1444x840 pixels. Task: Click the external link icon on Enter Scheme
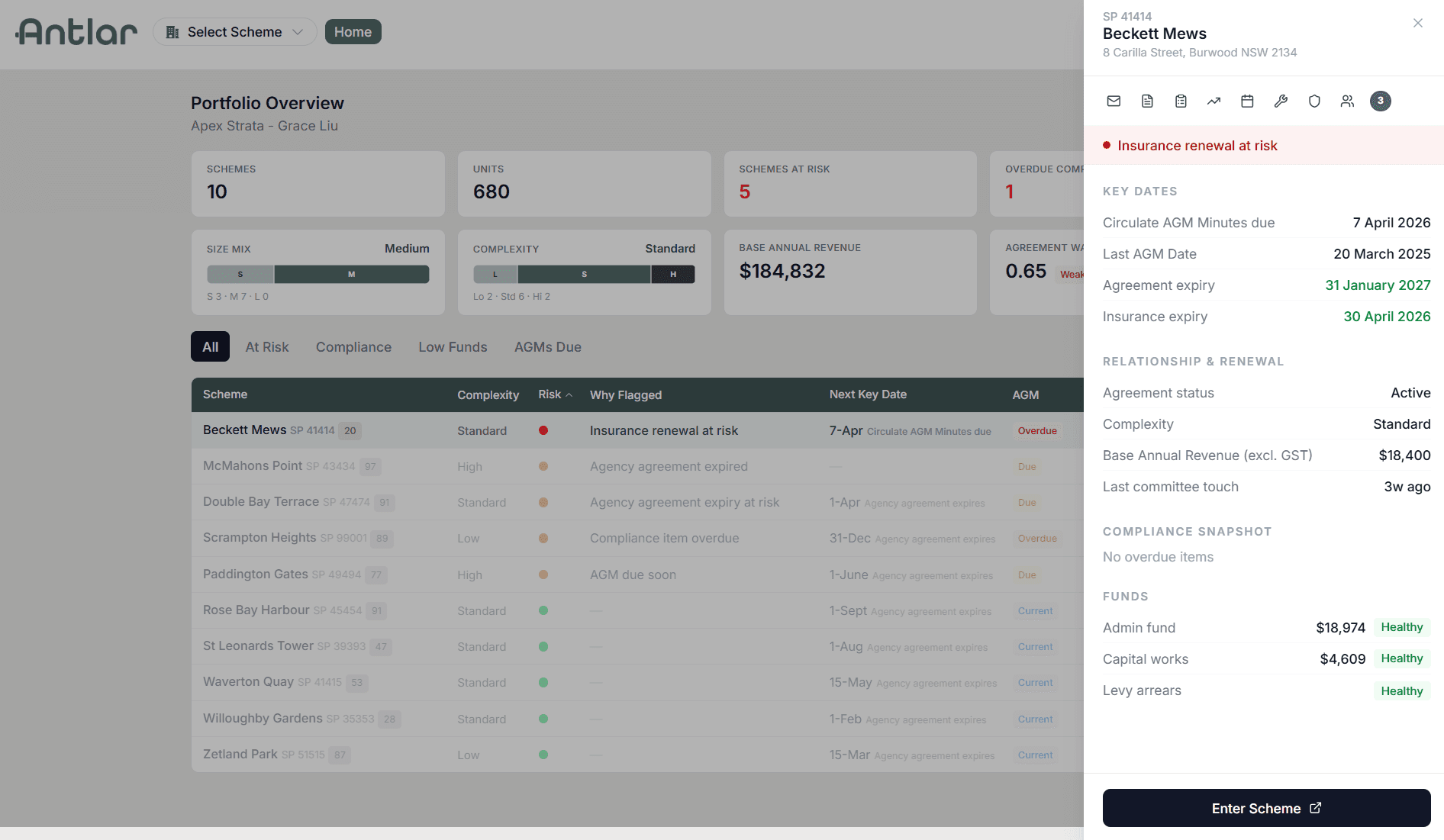1315,808
